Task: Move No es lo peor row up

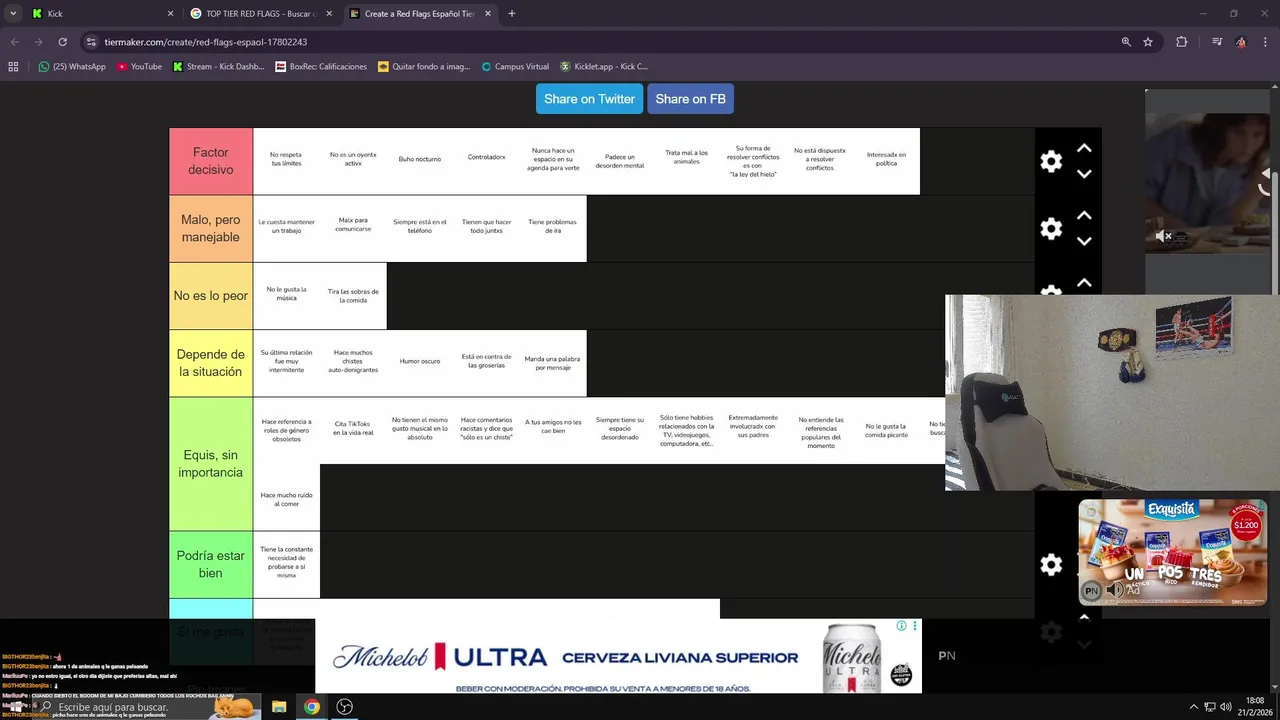Action: pyautogui.click(x=1084, y=283)
